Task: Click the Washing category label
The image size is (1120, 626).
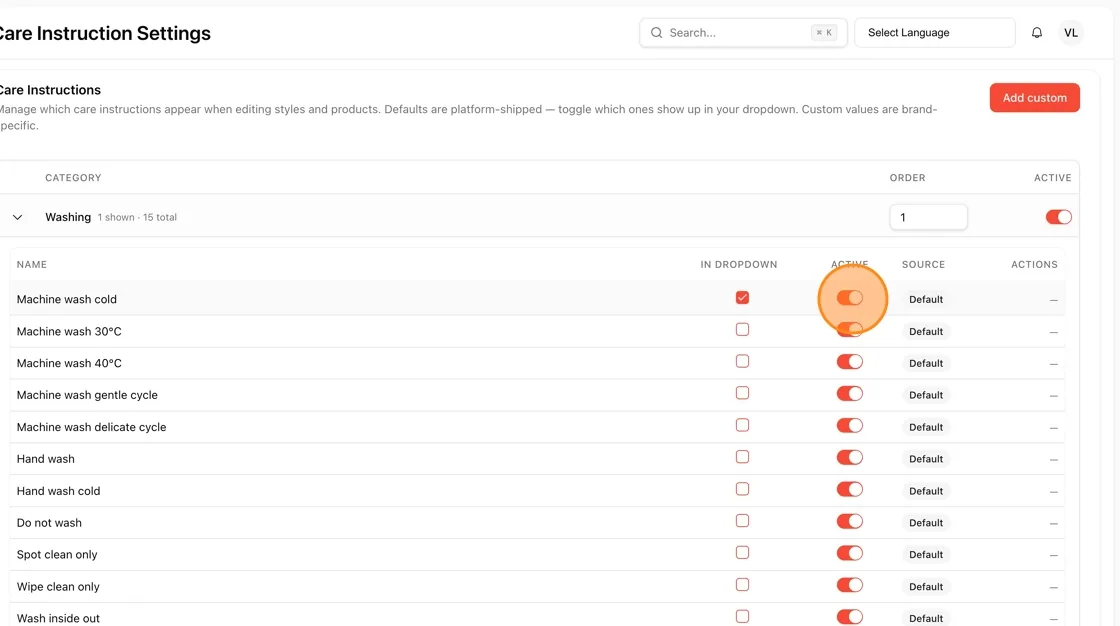Action: pyautogui.click(x=68, y=217)
